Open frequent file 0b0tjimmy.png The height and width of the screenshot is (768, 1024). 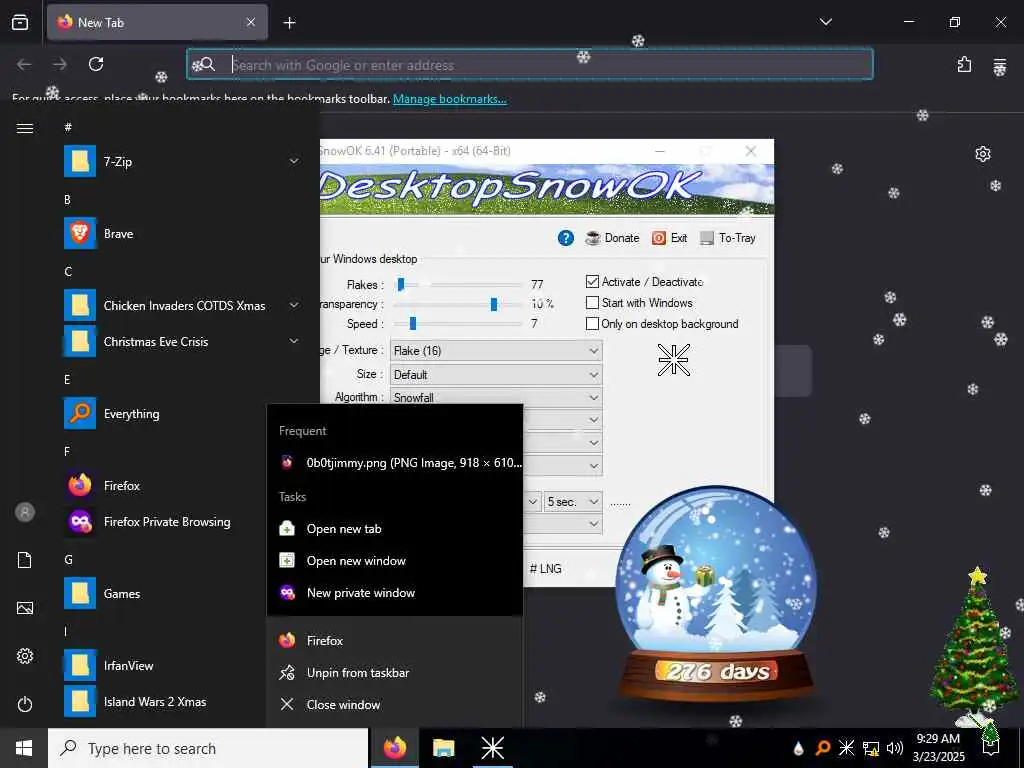pos(395,462)
